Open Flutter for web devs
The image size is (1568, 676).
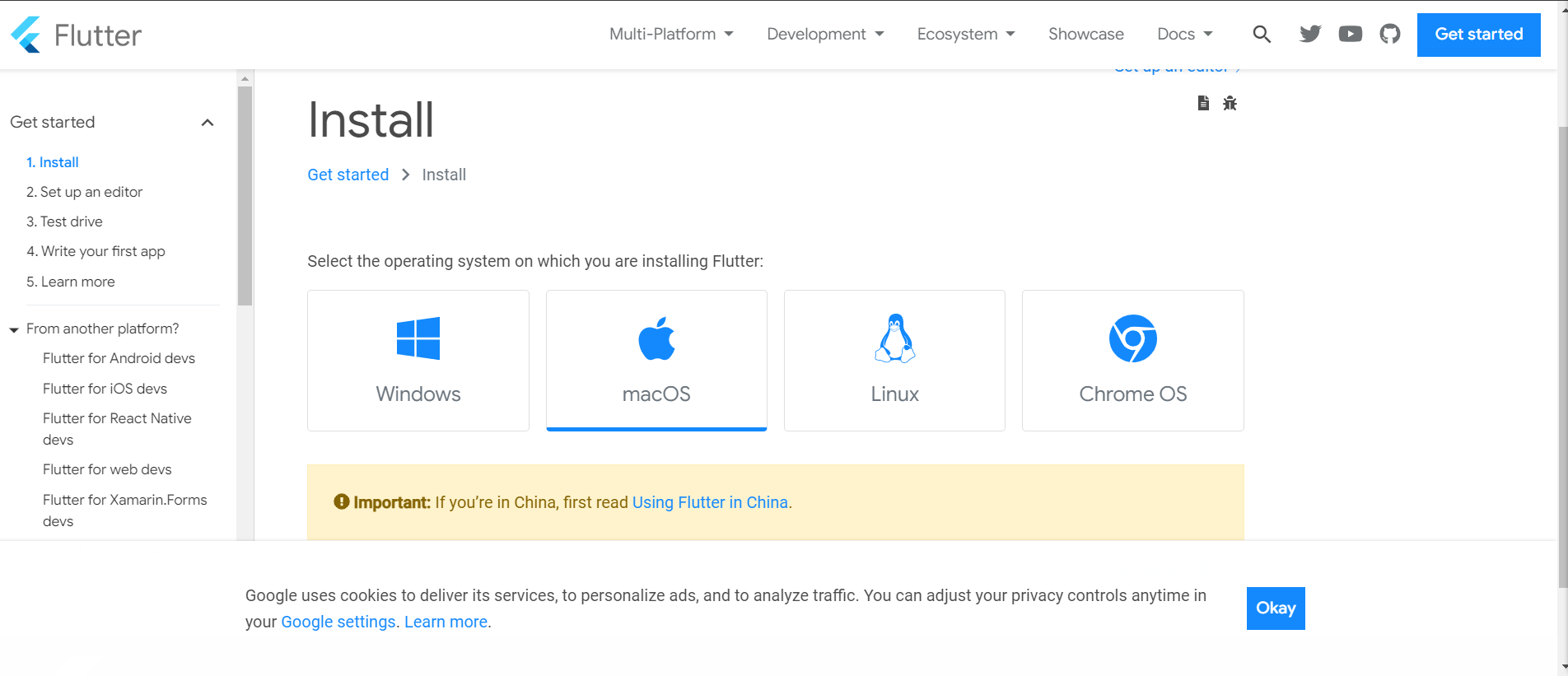(107, 469)
